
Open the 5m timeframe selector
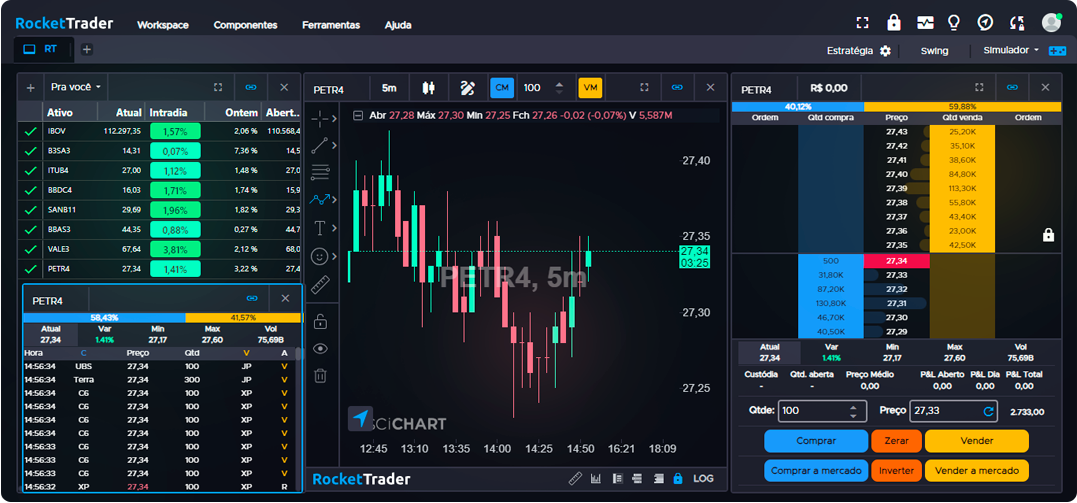coord(389,87)
